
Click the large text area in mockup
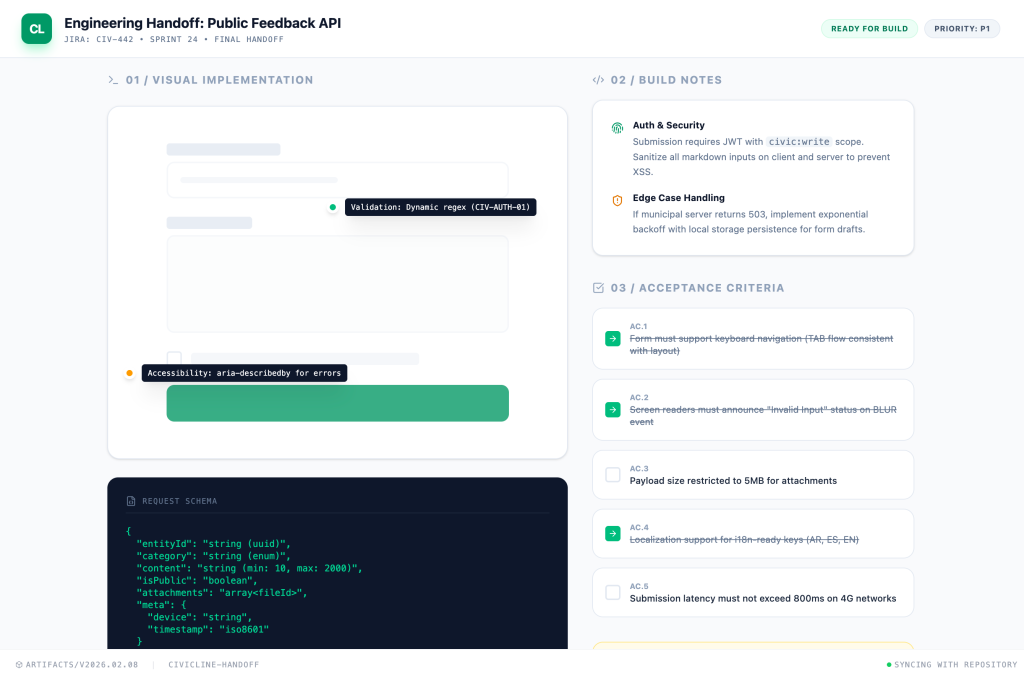(x=337, y=284)
